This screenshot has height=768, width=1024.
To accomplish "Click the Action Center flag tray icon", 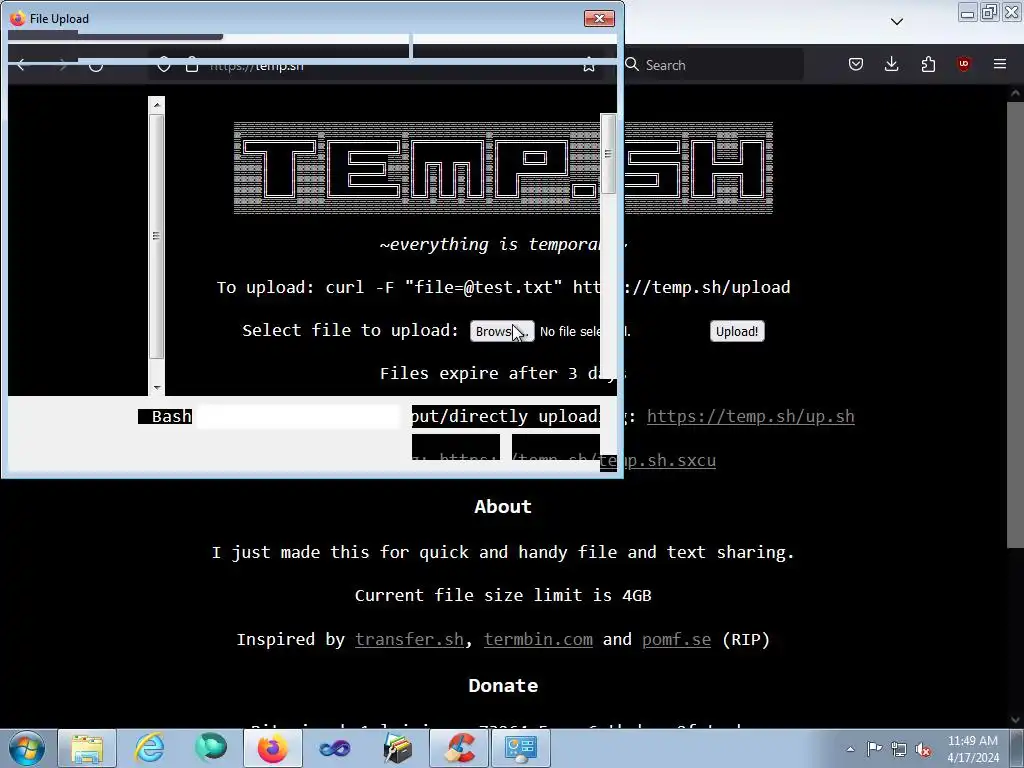I will click(874, 749).
